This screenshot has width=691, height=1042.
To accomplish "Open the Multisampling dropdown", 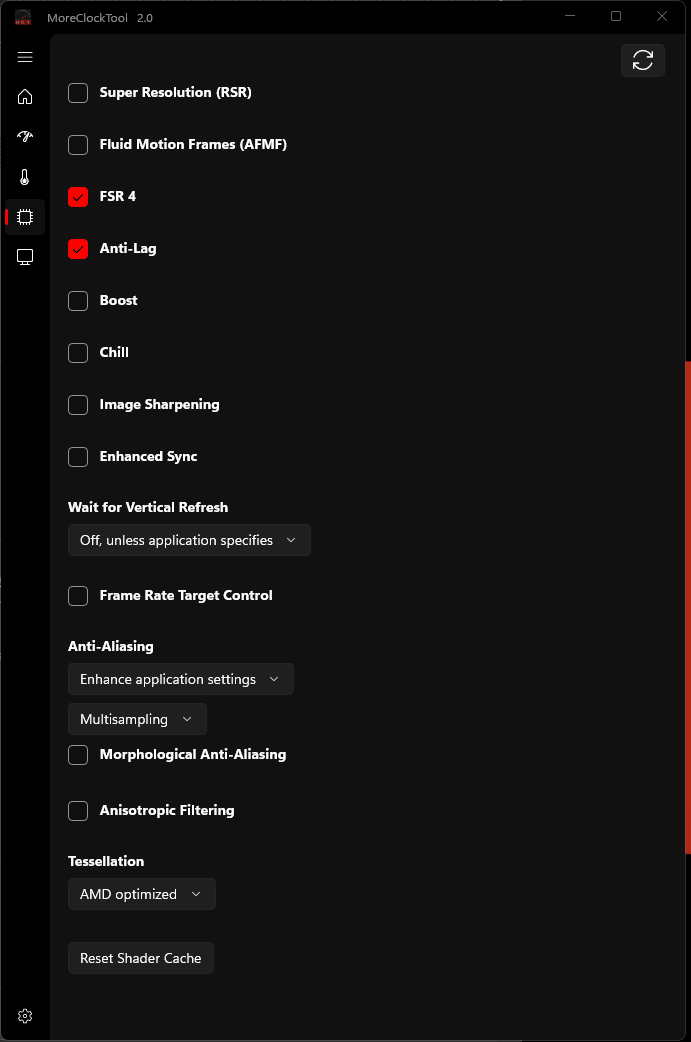I will click(137, 719).
